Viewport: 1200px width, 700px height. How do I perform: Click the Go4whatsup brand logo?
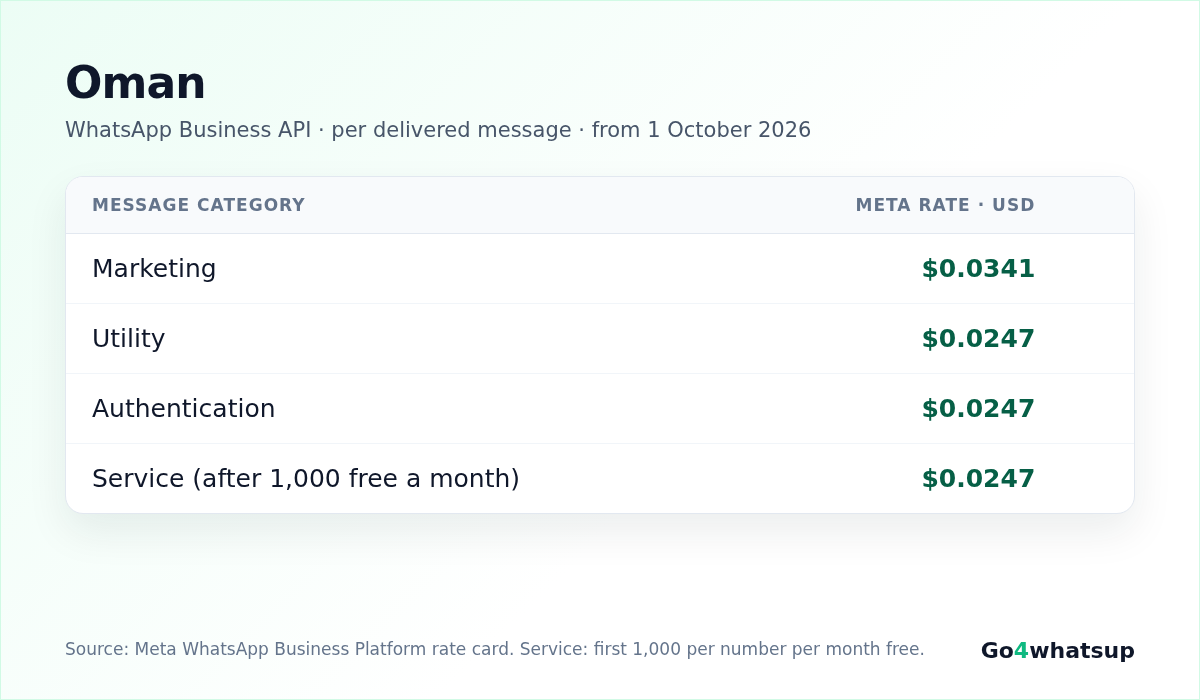[1058, 650]
